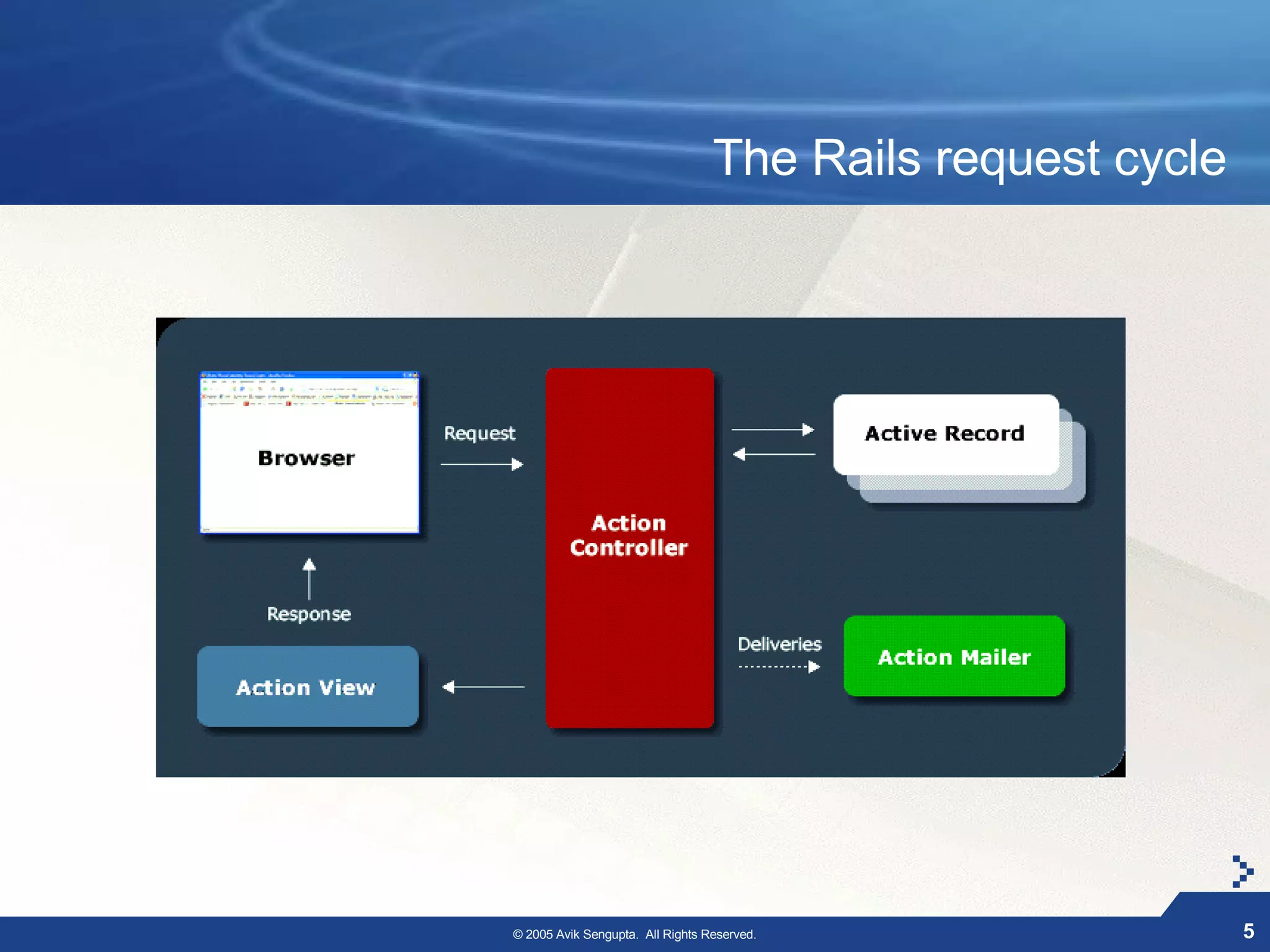Select the blue Action View box
The height and width of the screenshot is (952, 1270).
307,687
